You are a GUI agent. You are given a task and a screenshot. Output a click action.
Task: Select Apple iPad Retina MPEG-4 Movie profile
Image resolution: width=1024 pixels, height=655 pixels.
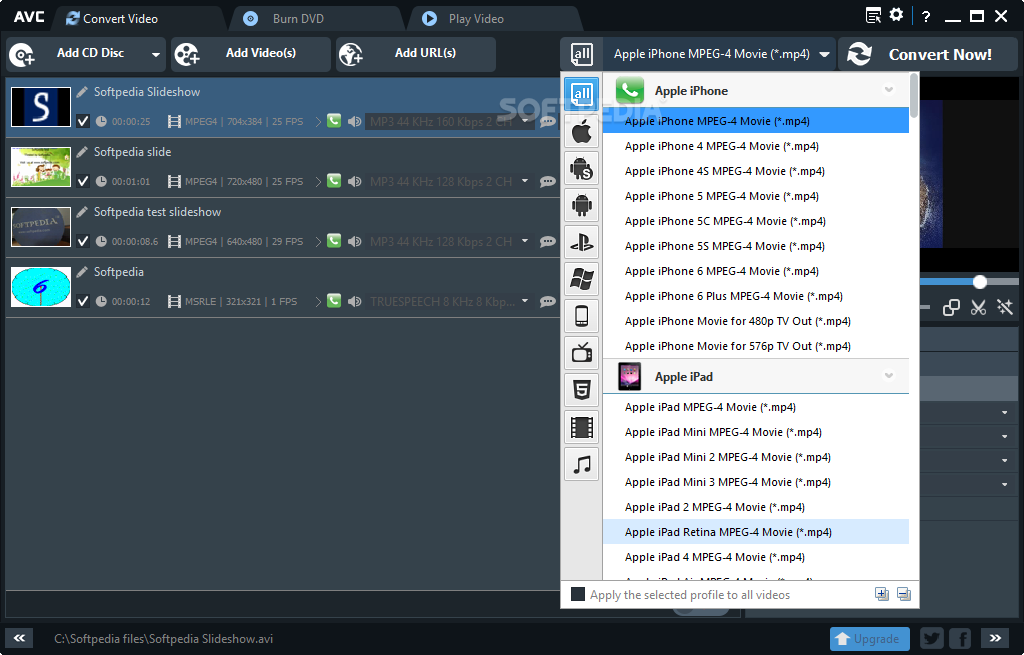pyautogui.click(x=756, y=532)
